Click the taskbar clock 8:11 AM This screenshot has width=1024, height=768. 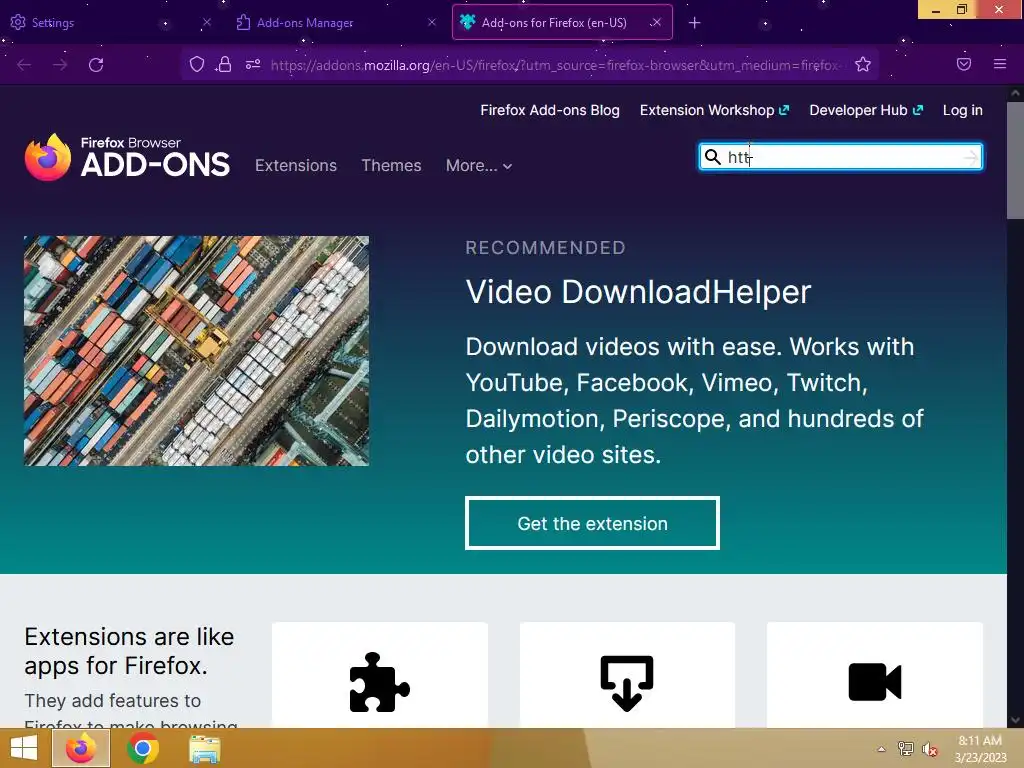click(x=980, y=741)
